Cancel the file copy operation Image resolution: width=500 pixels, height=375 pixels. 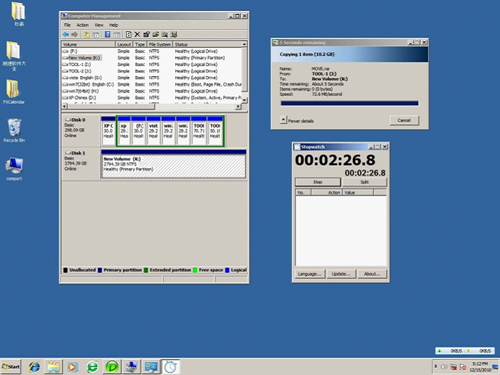404,120
